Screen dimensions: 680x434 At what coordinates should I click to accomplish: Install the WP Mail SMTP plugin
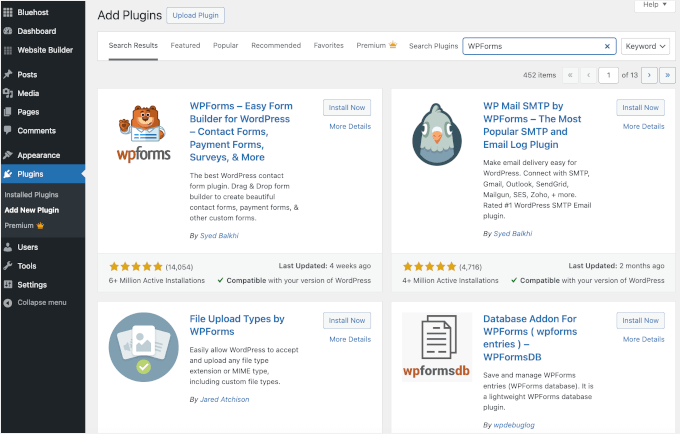pyautogui.click(x=640, y=108)
